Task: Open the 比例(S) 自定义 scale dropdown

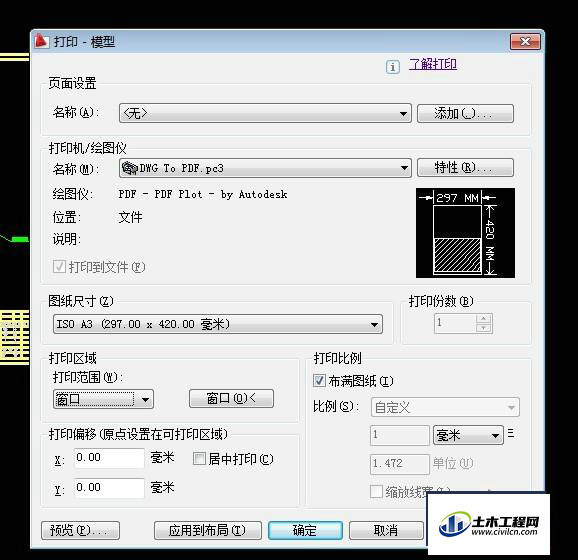Action: (x=445, y=407)
